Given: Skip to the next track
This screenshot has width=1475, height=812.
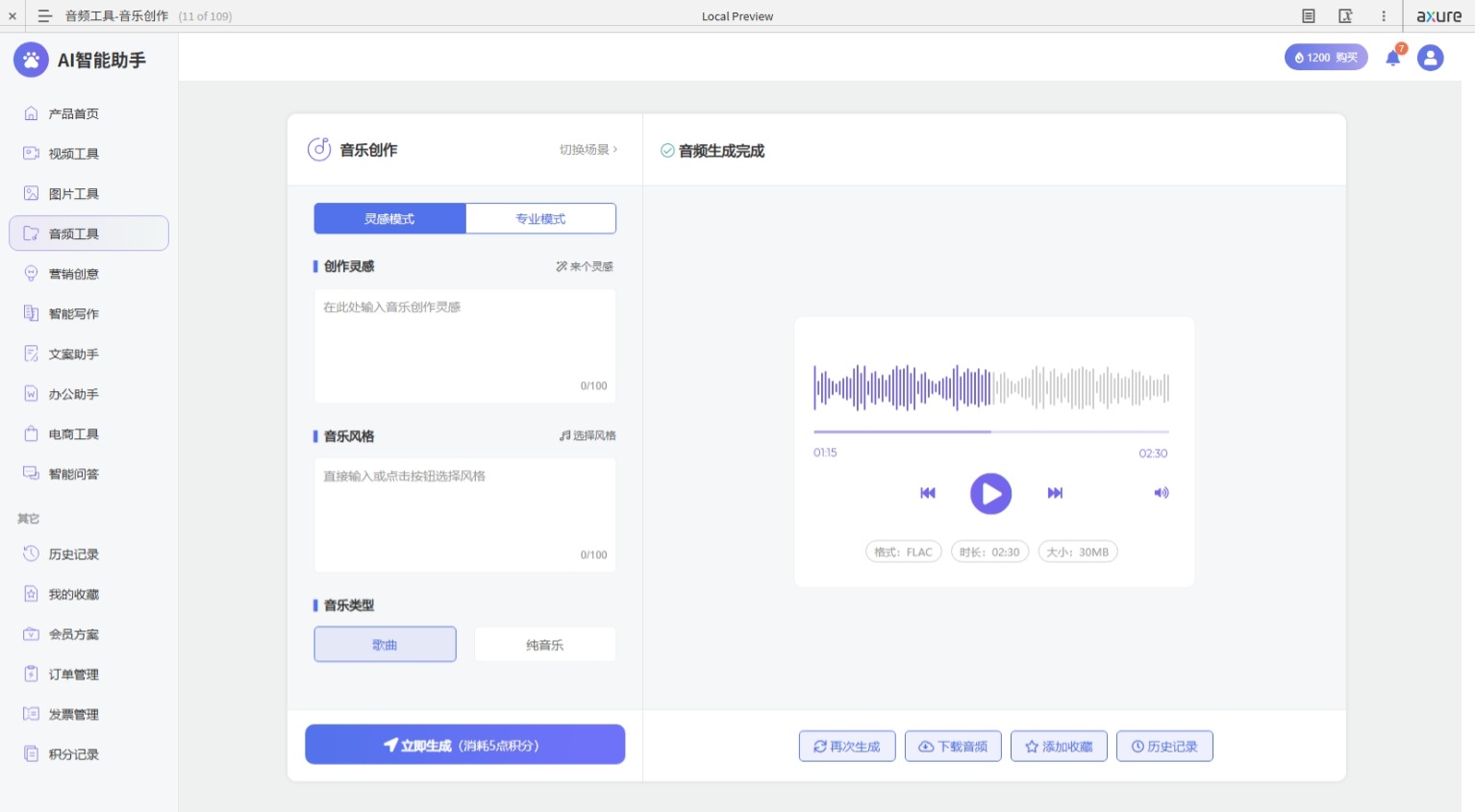Looking at the screenshot, I should pos(1055,493).
